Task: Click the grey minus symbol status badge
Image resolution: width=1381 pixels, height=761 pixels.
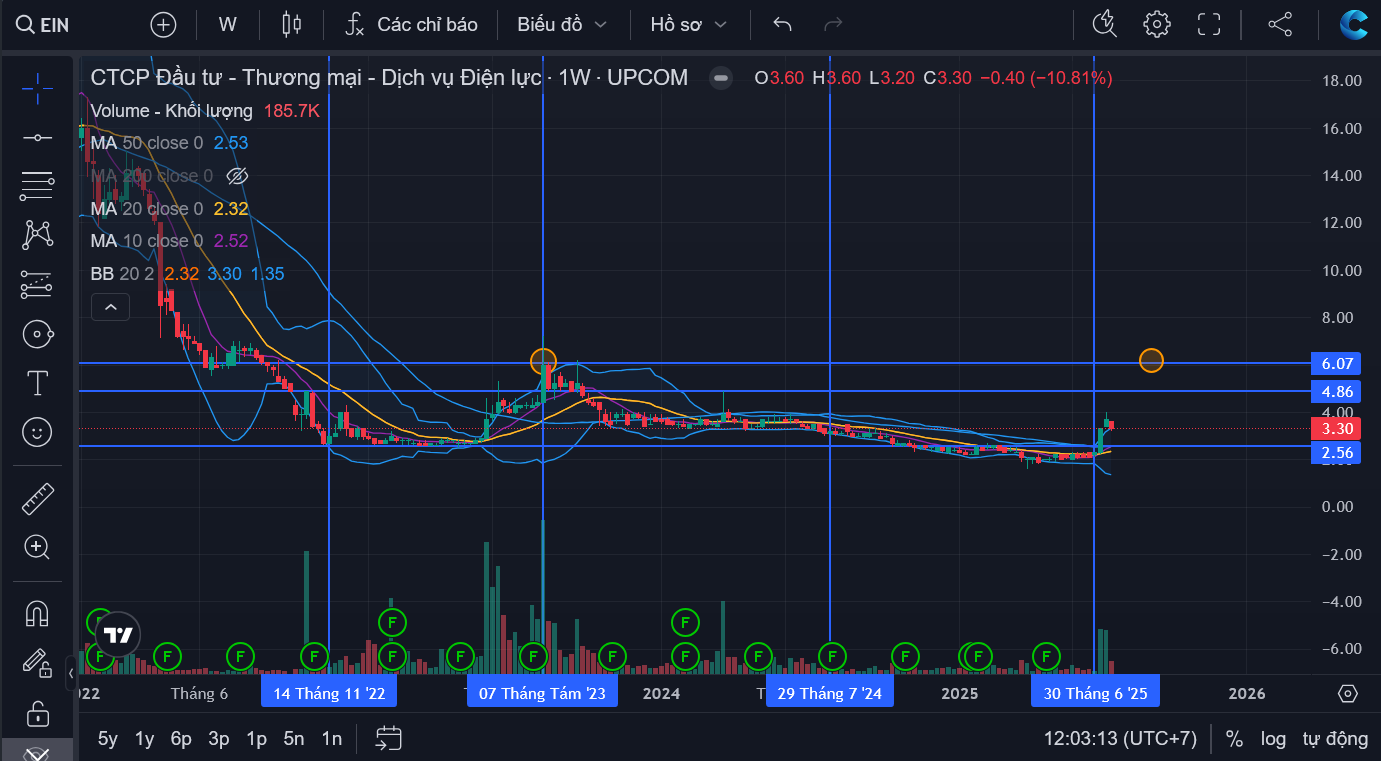Action: coord(720,78)
